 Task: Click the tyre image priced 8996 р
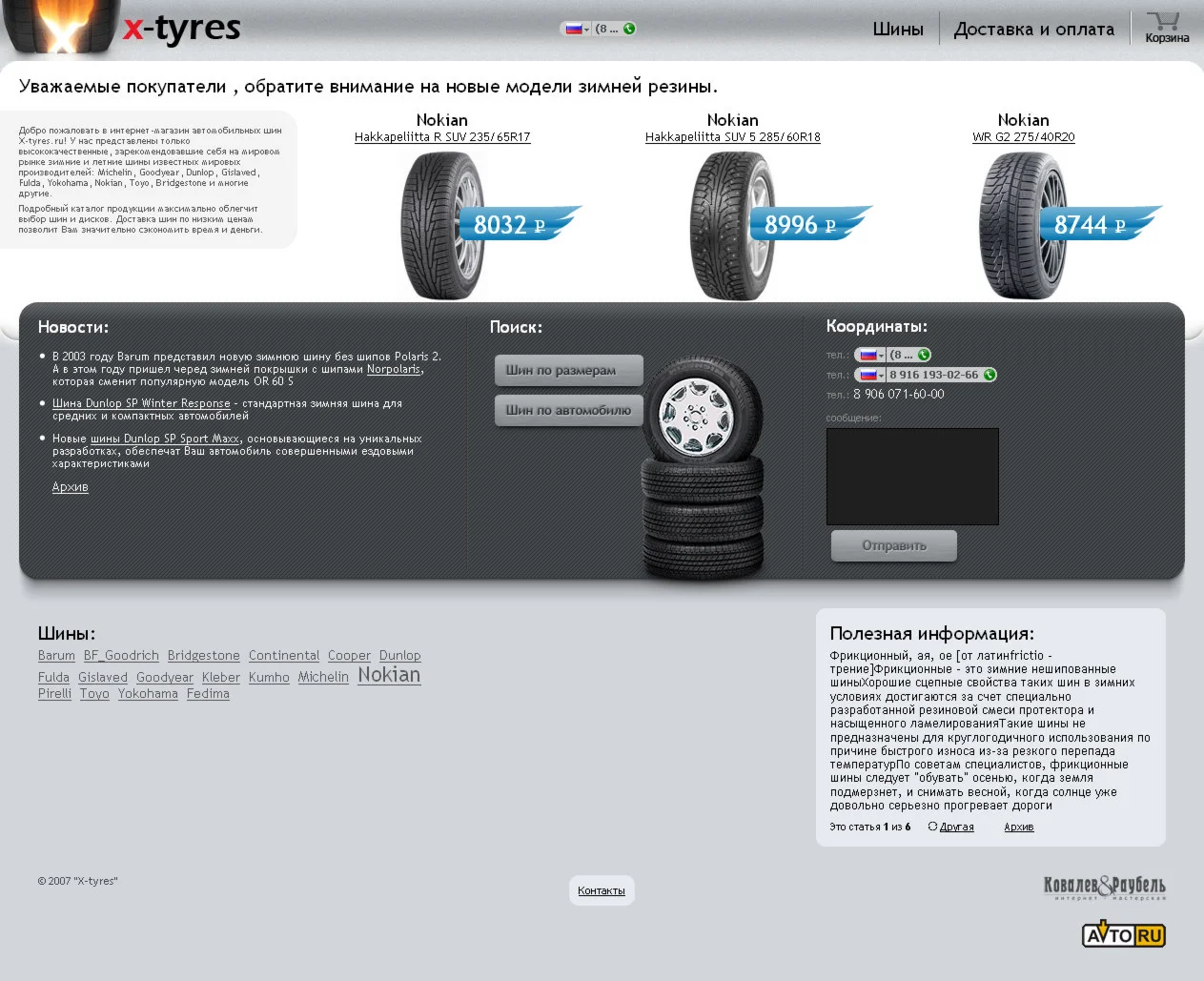pos(732,225)
